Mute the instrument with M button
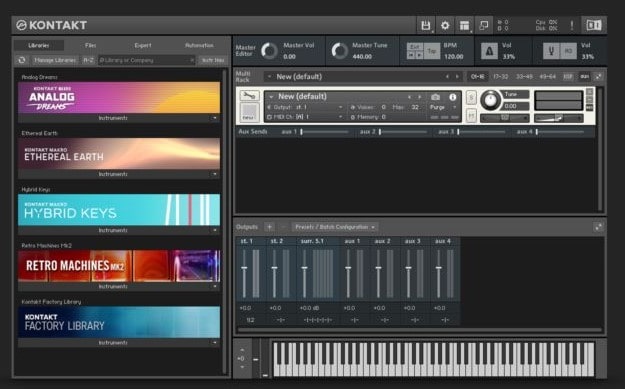Viewport: 625px width, 389px height. [471, 116]
